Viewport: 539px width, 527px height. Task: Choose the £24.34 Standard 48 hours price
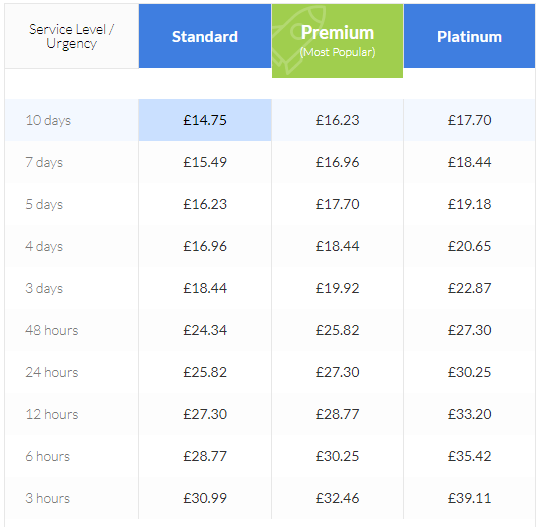click(205, 330)
